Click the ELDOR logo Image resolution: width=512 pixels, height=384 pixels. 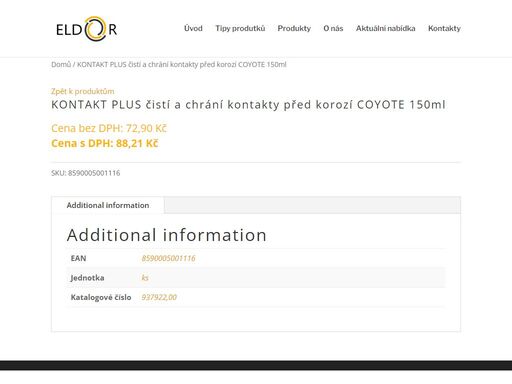click(86, 29)
